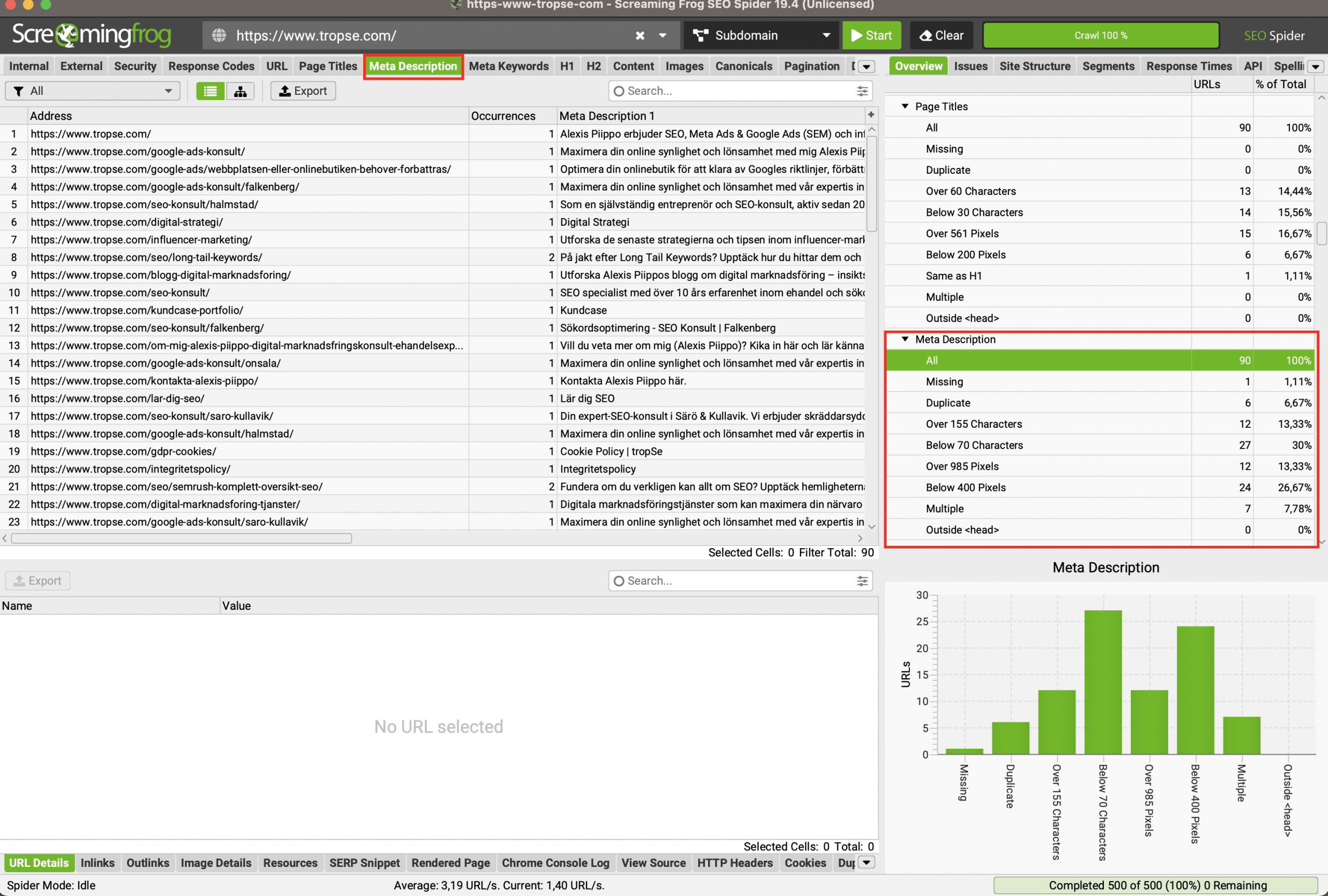Select Below 70 Characters filter row
The height and width of the screenshot is (896, 1328).
(x=1099, y=445)
